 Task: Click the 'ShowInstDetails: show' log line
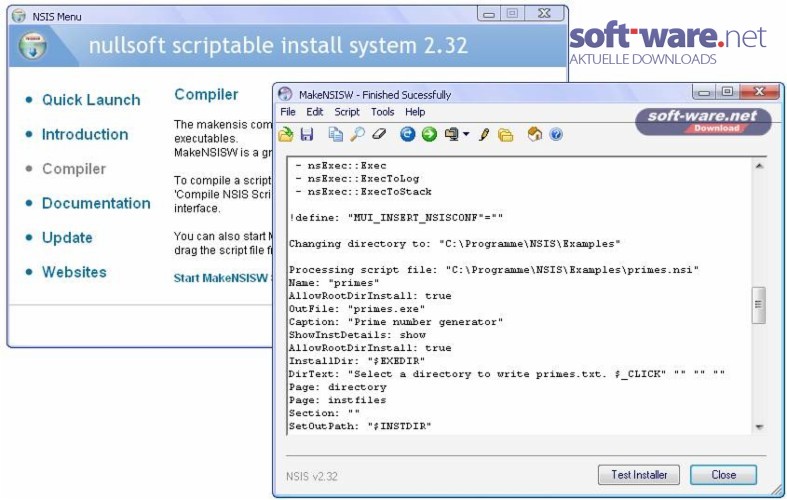[x=357, y=335]
